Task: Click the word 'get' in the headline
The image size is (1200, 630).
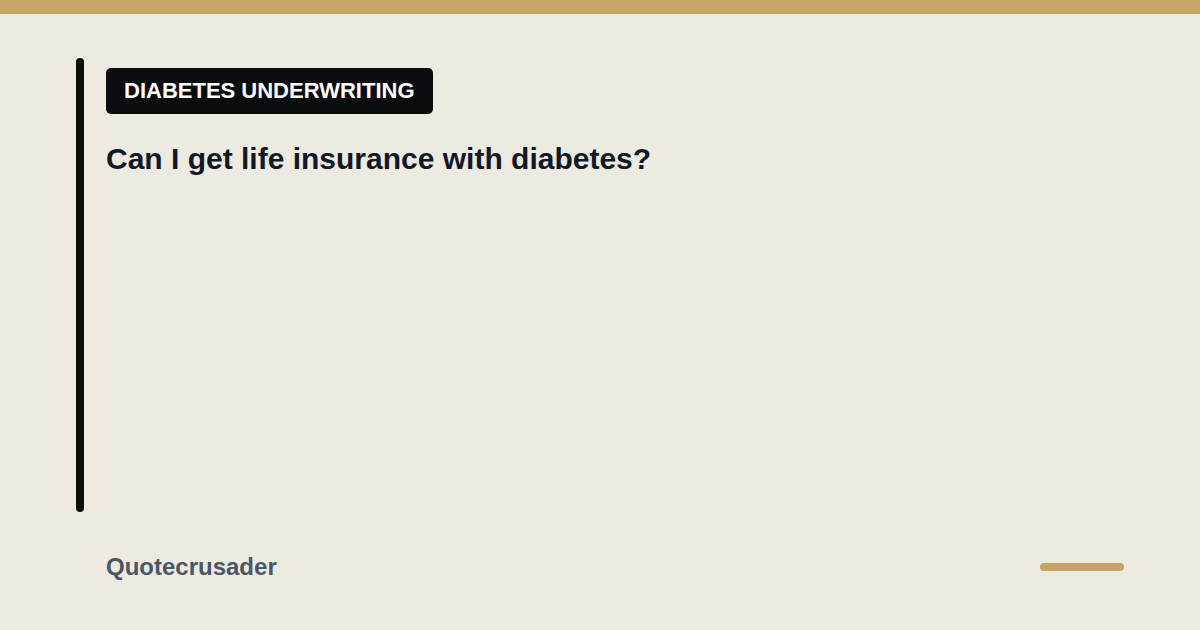Action: pyautogui.click(x=209, y=162)
